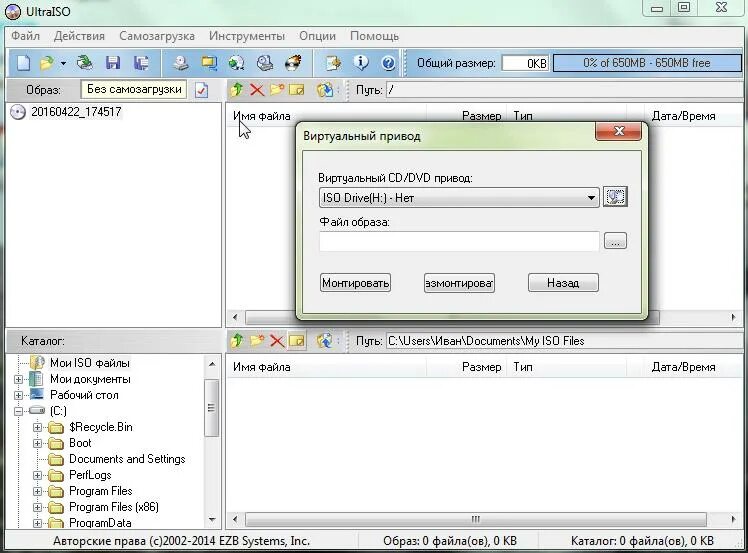Click the Назад button
The image size is (748, 553).
(563, 283)
